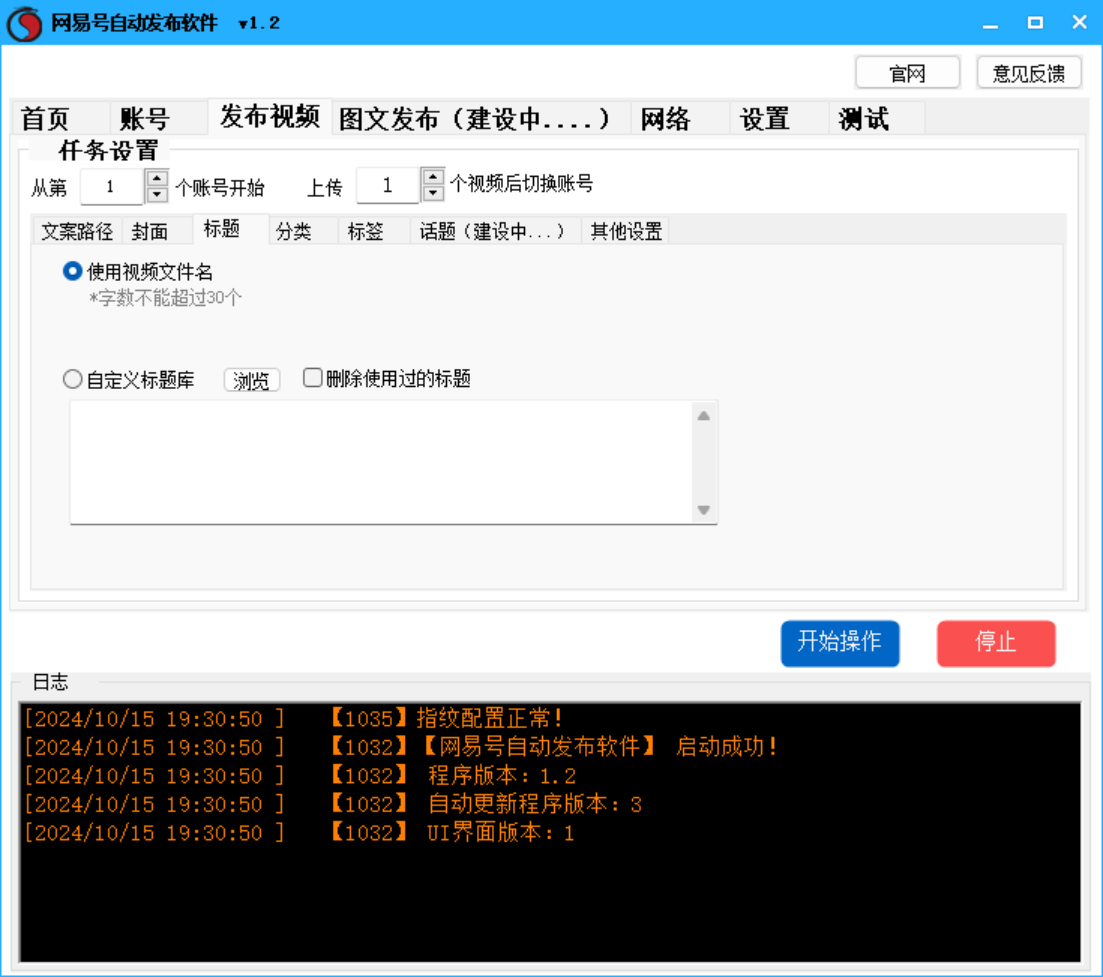Click the upload video count field

pos(388,186)
